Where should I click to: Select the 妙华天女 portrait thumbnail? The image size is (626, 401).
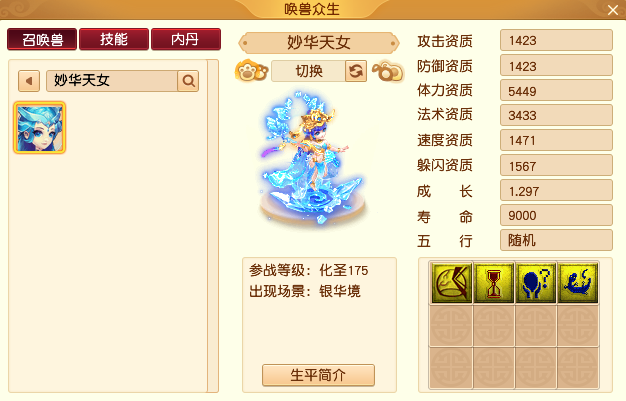40,128
